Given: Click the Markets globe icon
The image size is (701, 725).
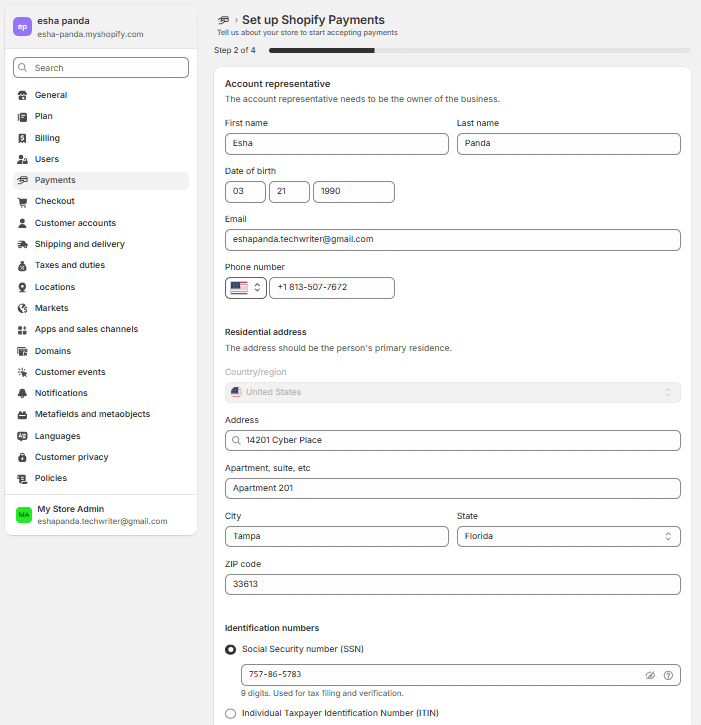Looking at the screenshot, I should 22,308.
